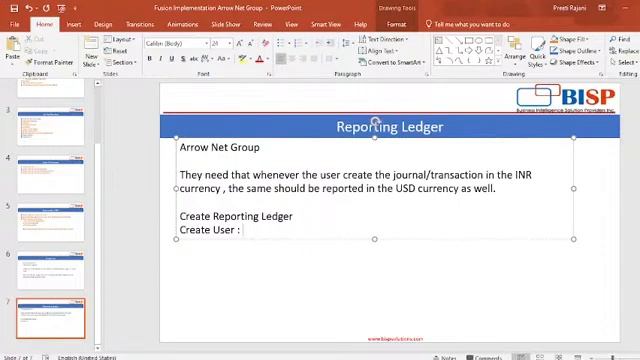Click the Bullets list icon
Screen dimensions: 640x360
280,43
